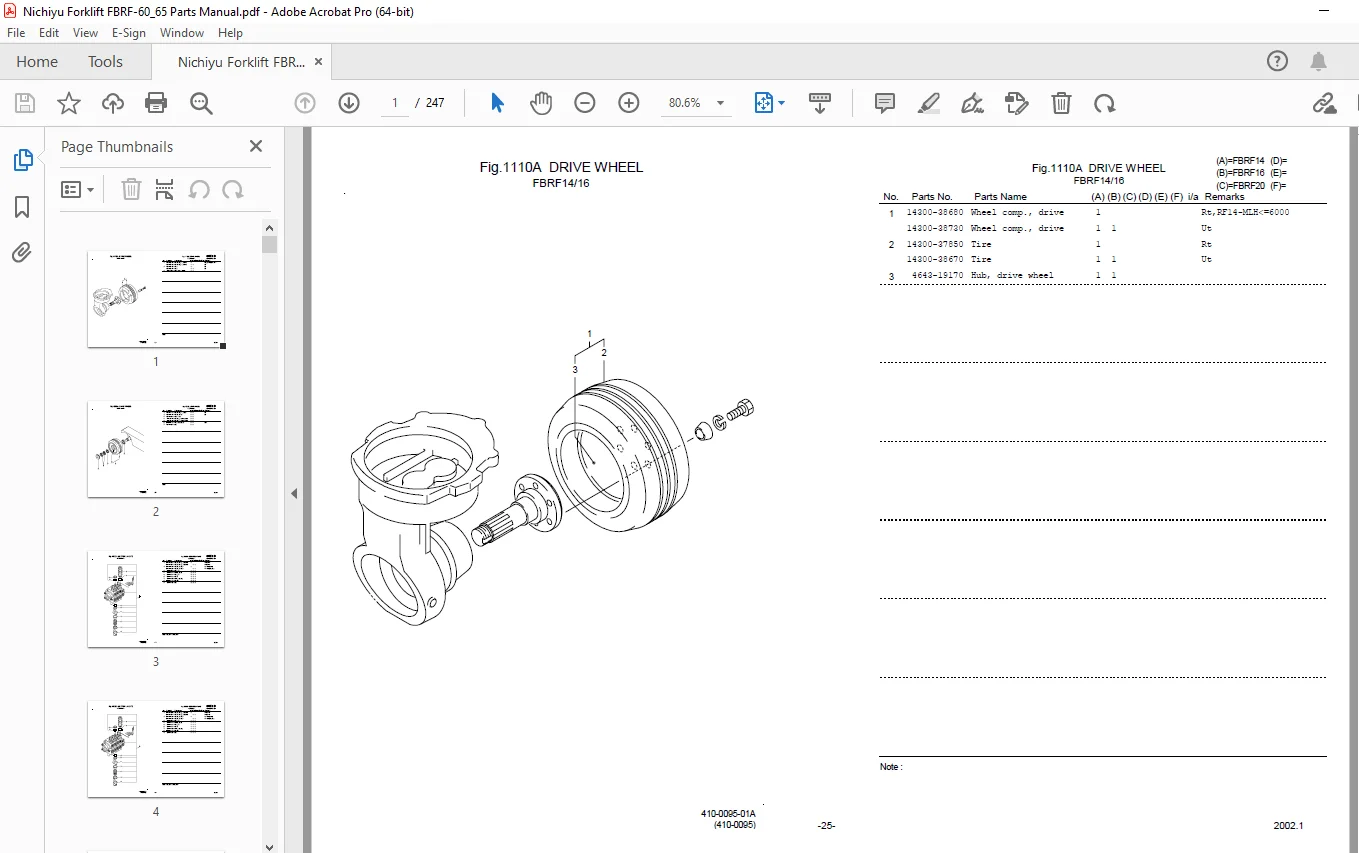The image size is (1359, 853).
Task: Show the Bookmarks navigation pane
Action: 22,206
